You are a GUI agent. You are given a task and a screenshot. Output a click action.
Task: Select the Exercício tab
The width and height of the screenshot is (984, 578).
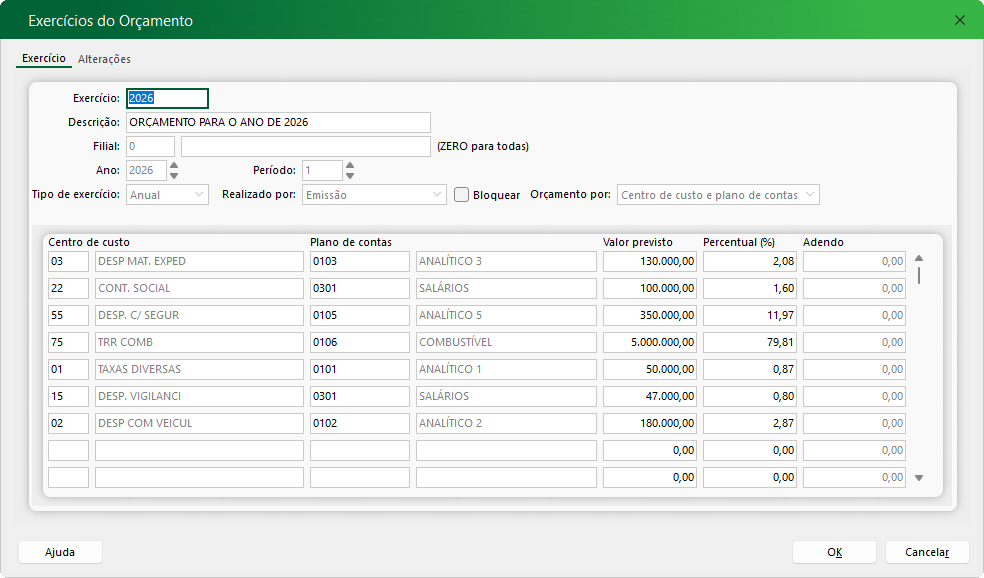44,59
